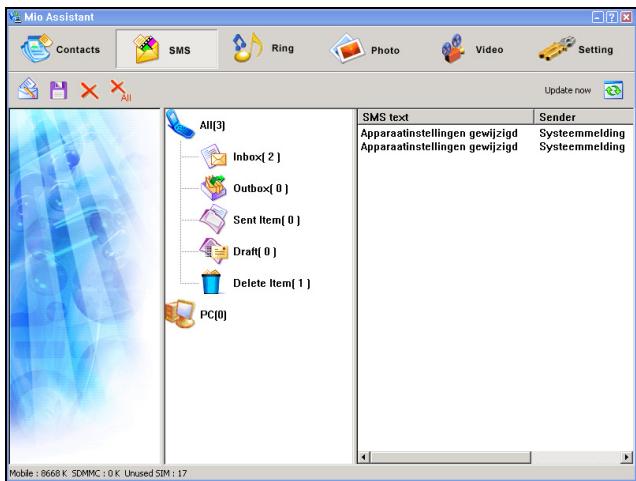The image size is (636, 481).
Task: Click the compose new SMS icon
Action: 28,89
